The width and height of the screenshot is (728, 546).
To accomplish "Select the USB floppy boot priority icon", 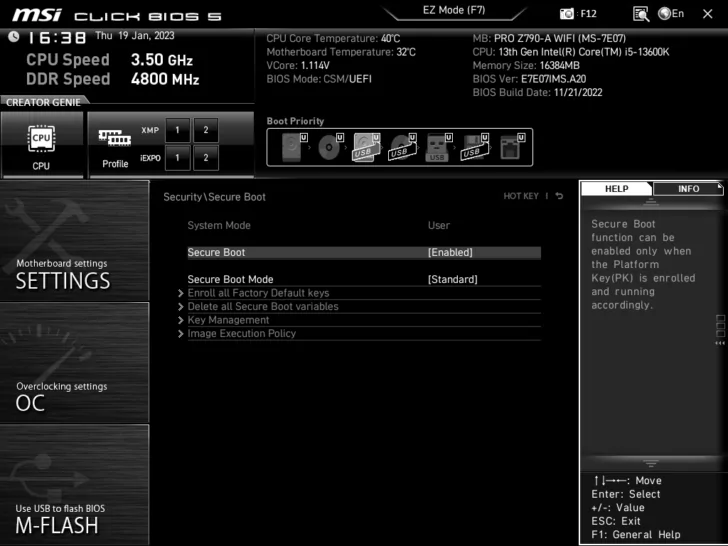I will pos(474,147).
